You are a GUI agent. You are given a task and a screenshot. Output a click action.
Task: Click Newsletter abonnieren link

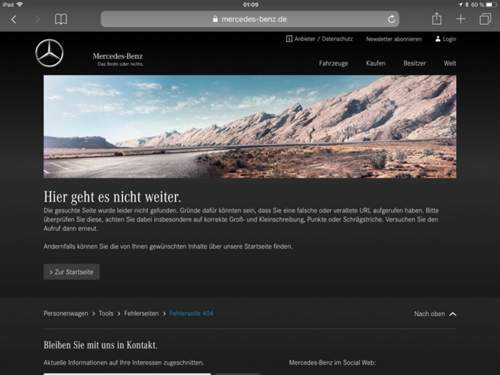(x=394, y=39)
